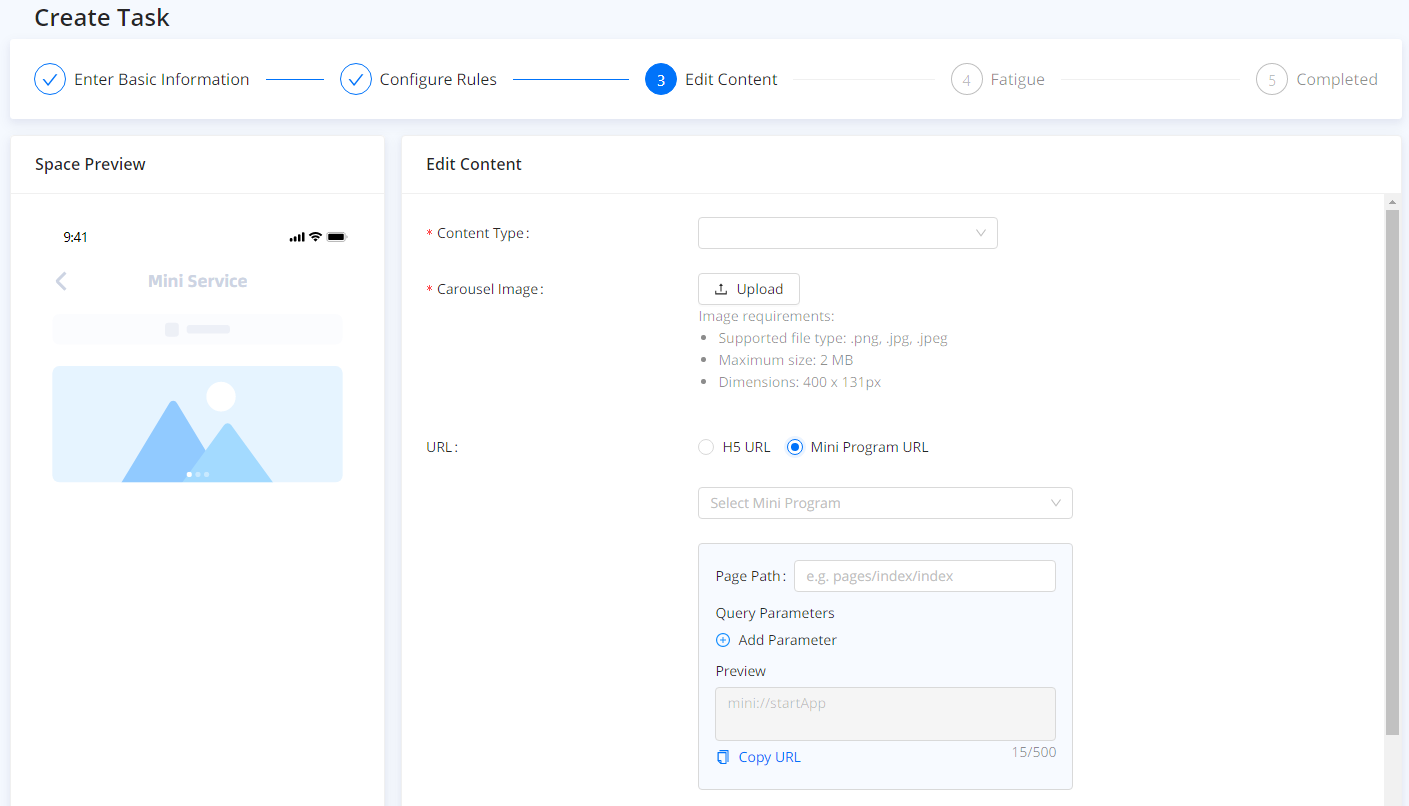Click the copy icon next to Copy URL
The width and height of the screenshot is (1409, 806).
[723, 757]
